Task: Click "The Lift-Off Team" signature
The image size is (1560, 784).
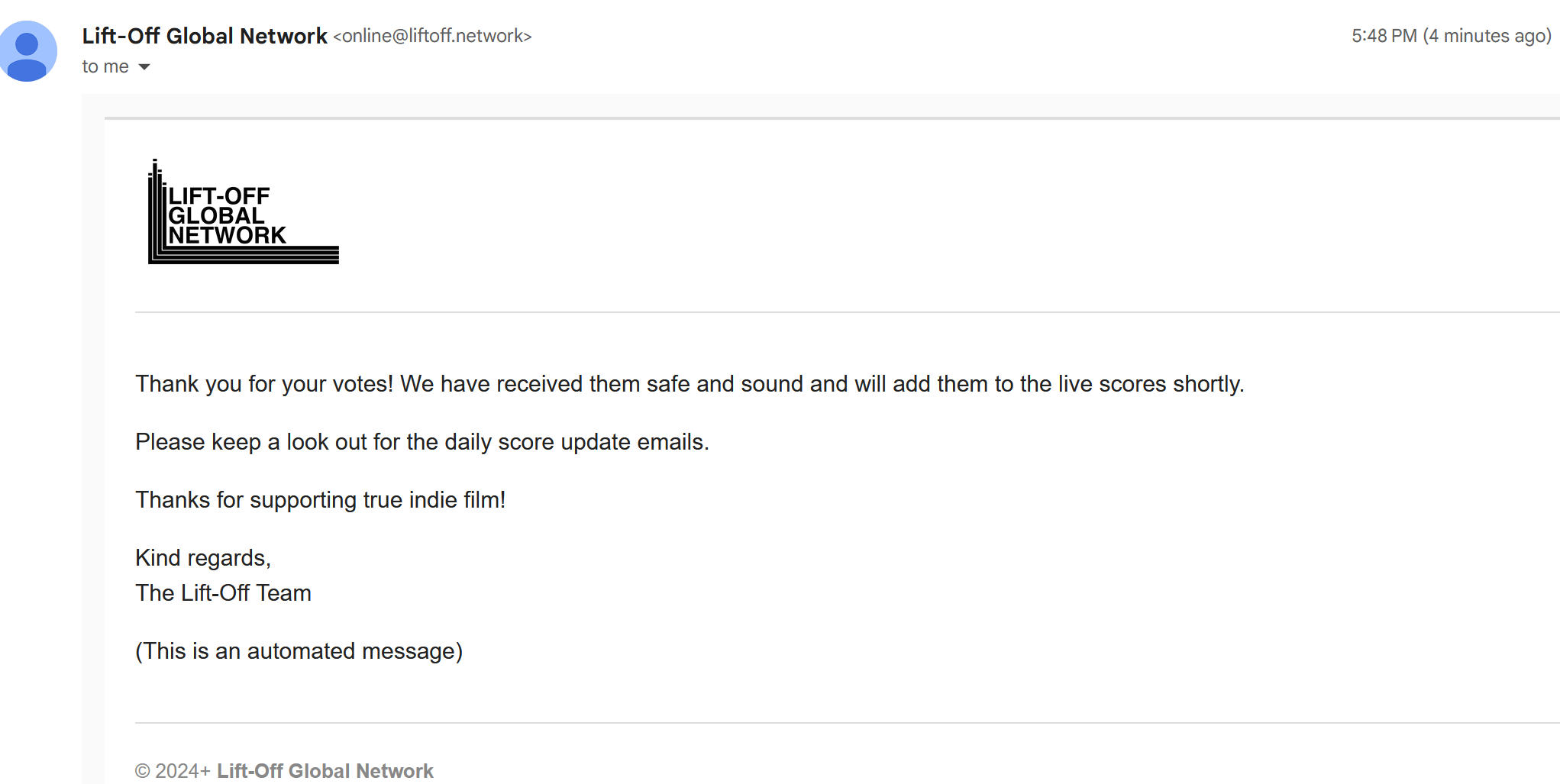Action: coord(223,593)
